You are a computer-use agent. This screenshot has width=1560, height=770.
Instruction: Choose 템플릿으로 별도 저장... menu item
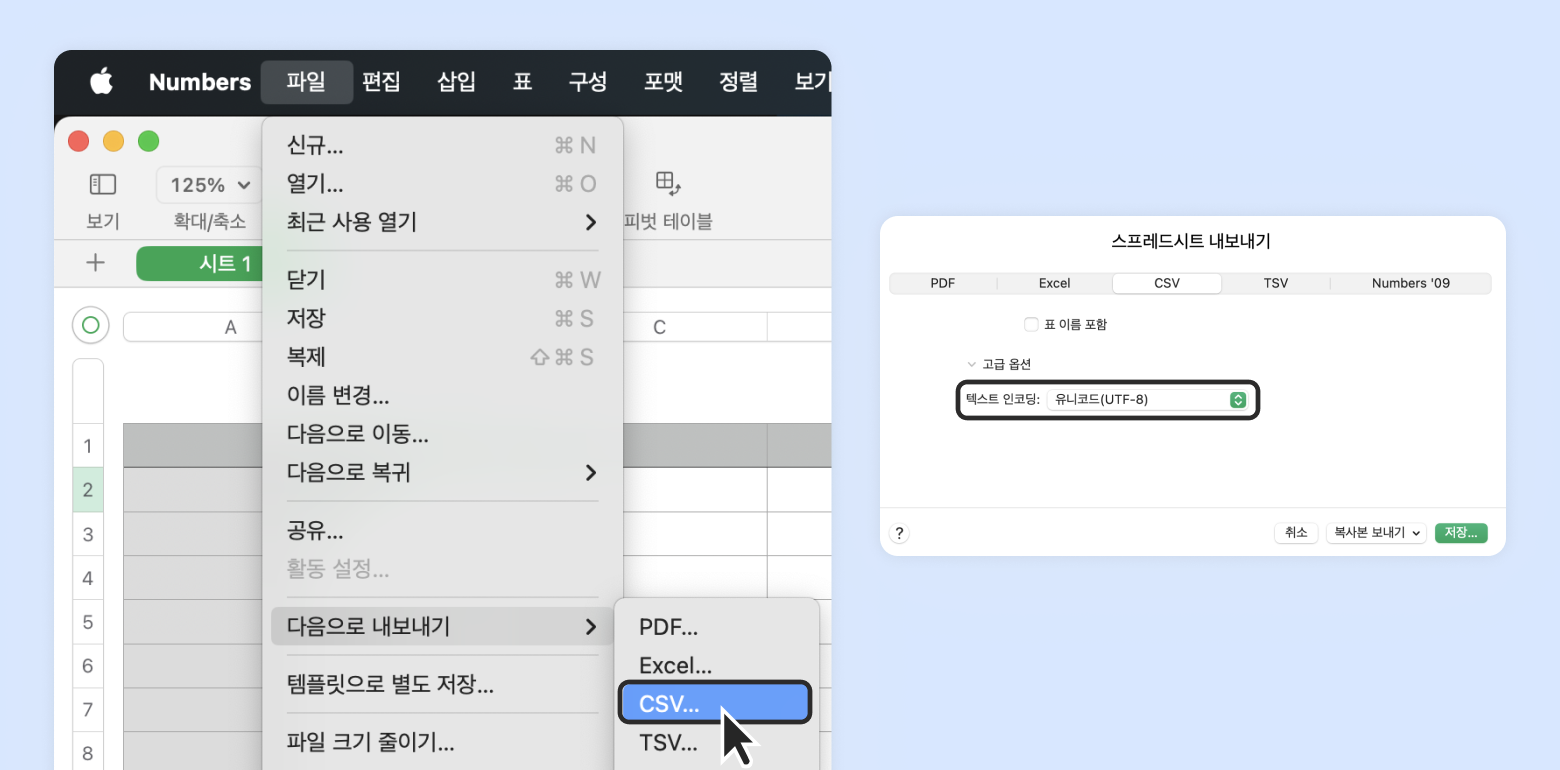tap(442, 685)
